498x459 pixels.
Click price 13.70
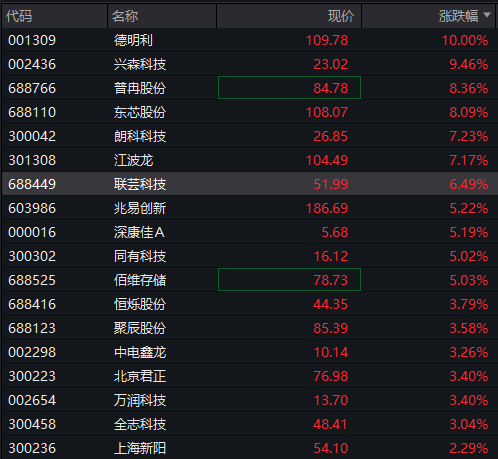(x=331, y=400)
